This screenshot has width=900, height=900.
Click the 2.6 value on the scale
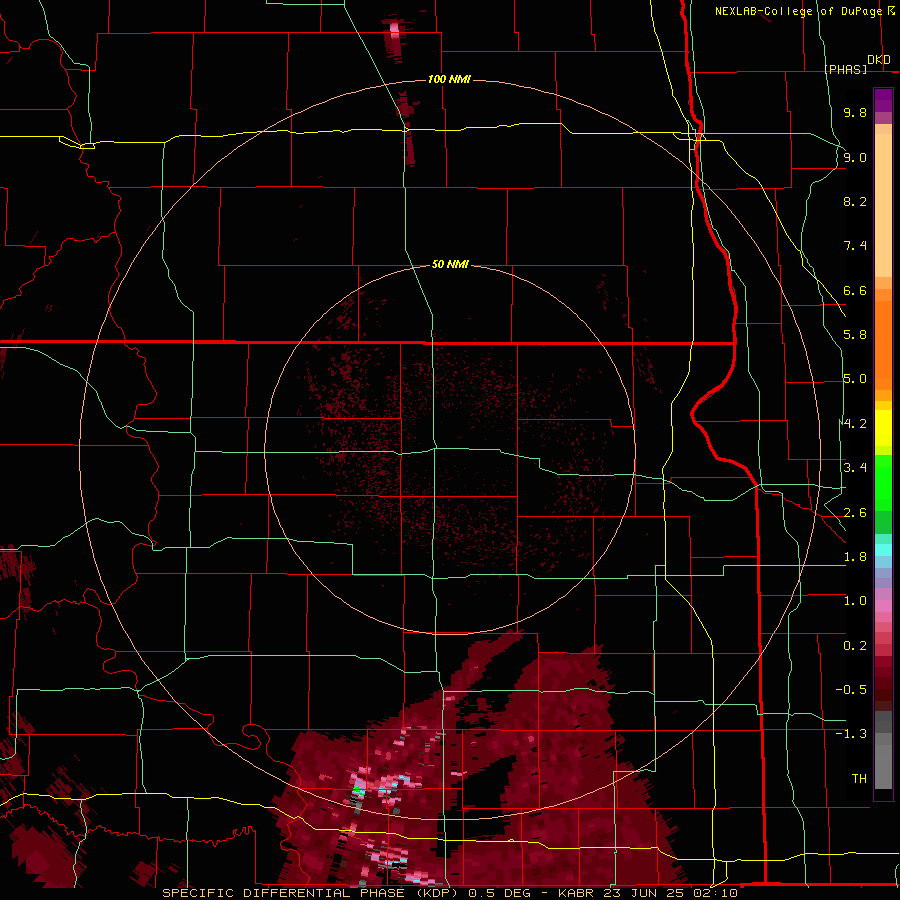855,513
